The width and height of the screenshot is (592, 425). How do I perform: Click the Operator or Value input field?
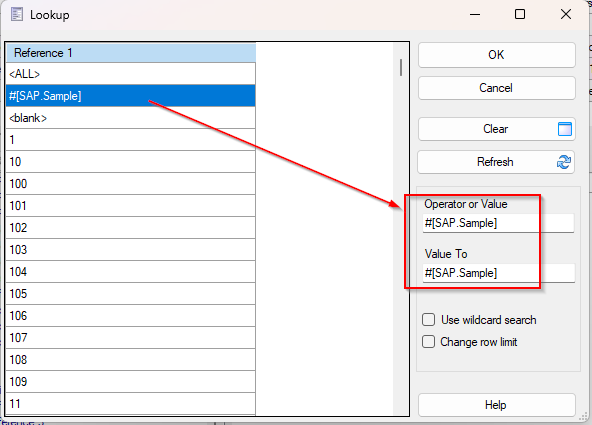498,223
